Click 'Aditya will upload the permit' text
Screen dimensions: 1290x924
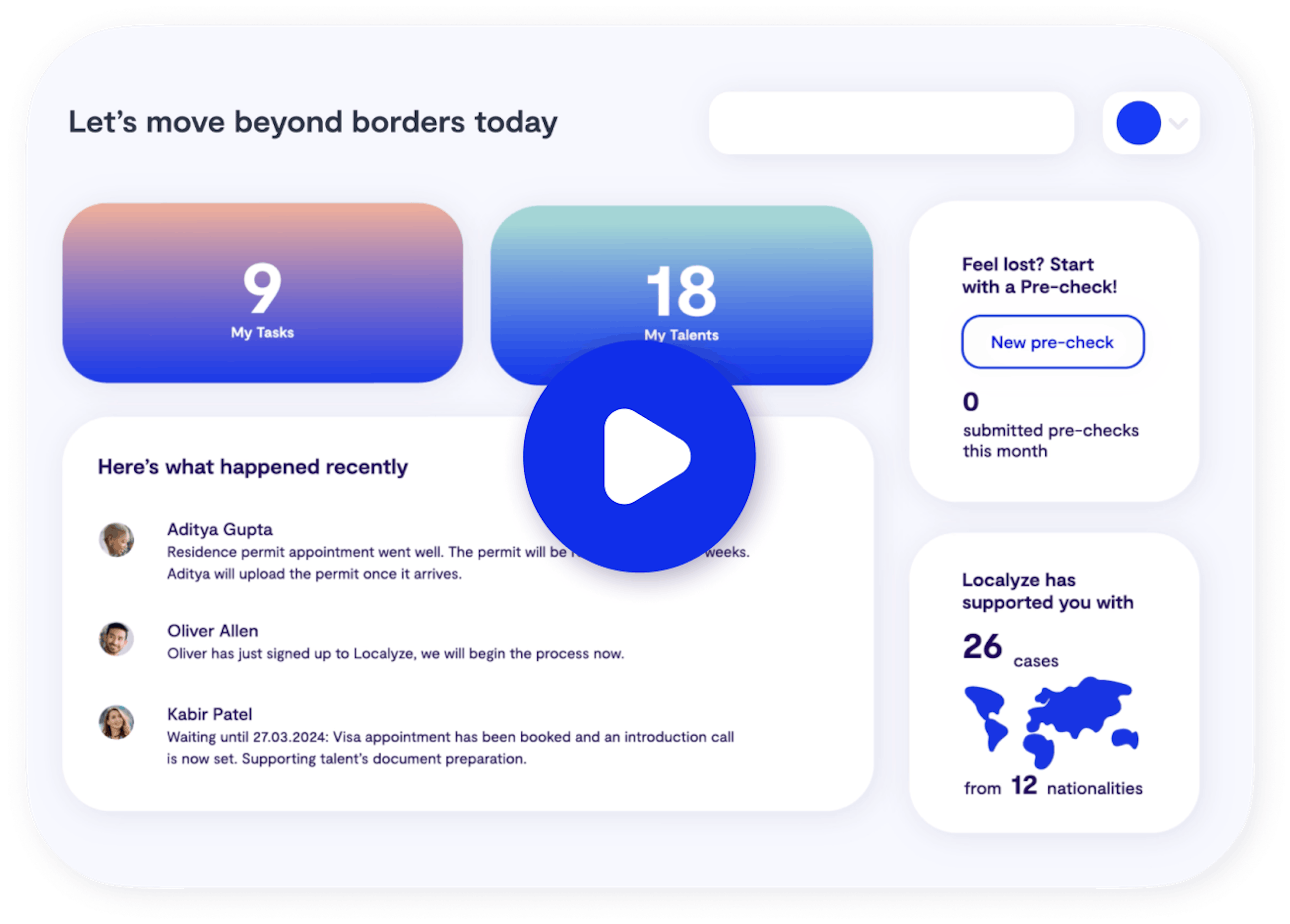tap(314, 574)
